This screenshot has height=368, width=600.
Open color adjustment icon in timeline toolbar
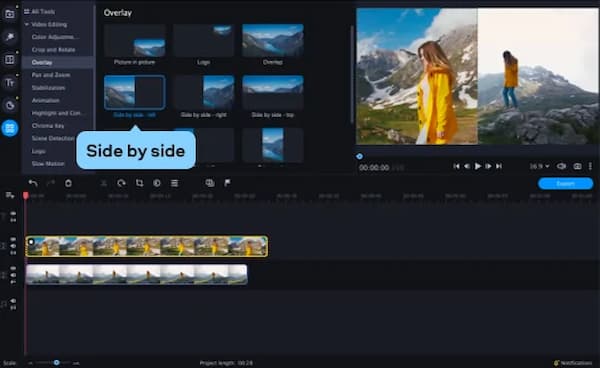(x=157, y=183)
